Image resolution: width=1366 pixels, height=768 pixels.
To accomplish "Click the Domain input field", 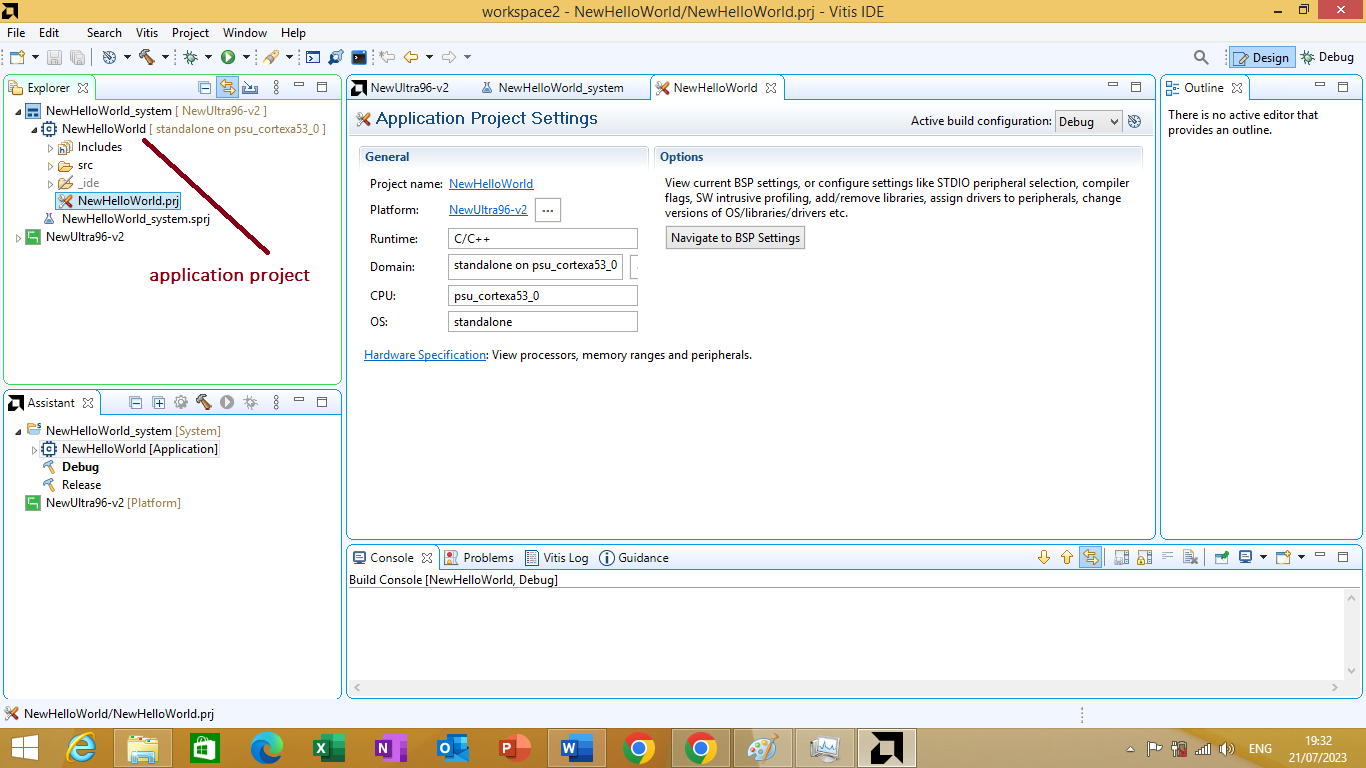I will (536, 267).
